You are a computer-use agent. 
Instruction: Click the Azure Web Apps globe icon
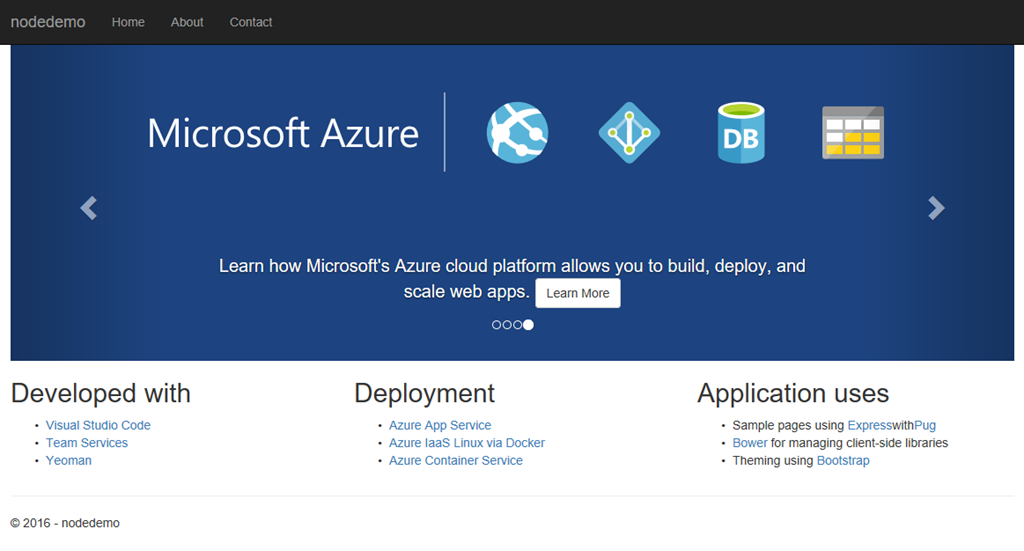click(517, 132)
